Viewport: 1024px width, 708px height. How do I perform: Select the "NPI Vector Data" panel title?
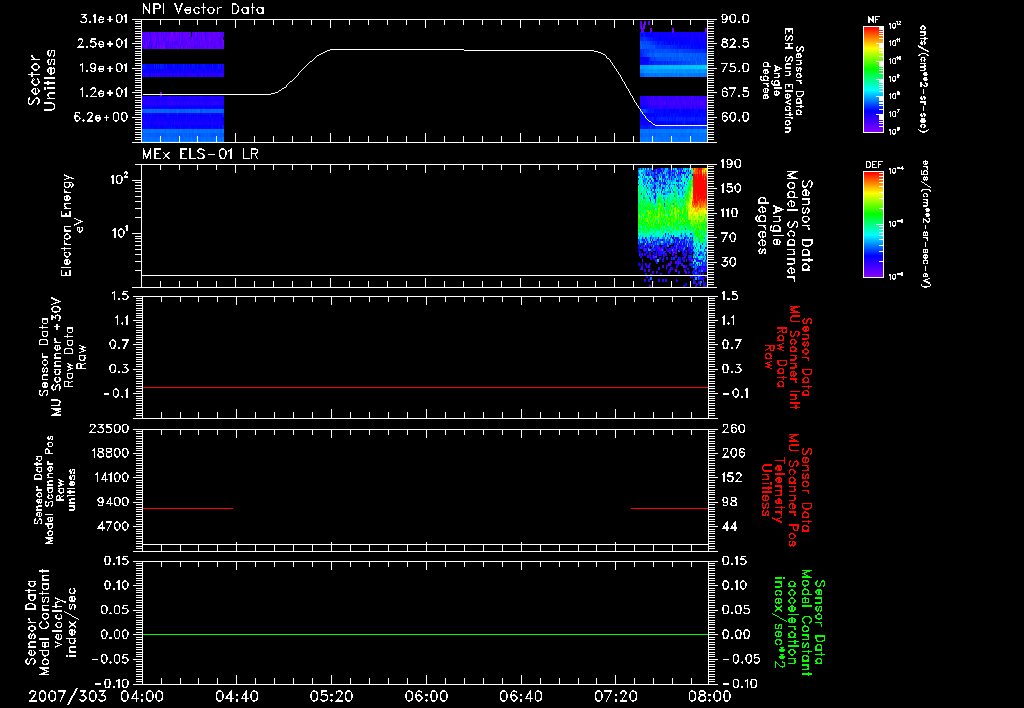coord(203,9)
